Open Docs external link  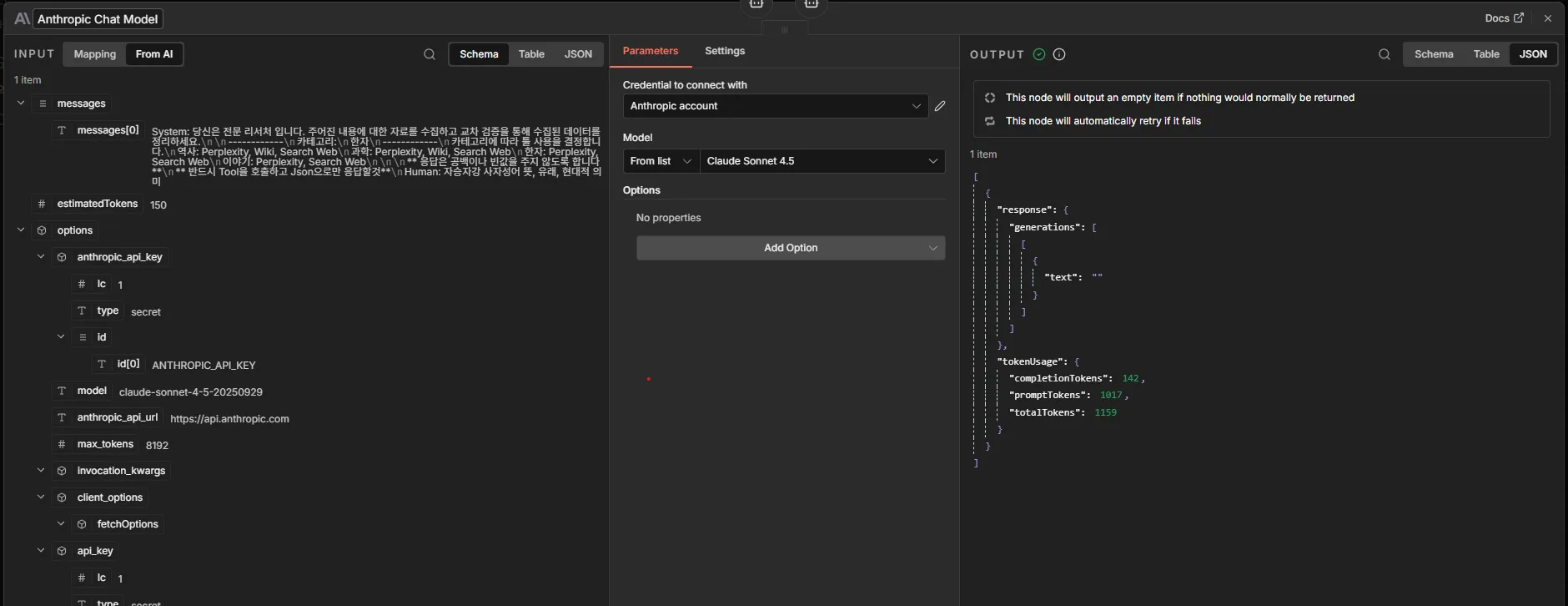(1504, 18)
